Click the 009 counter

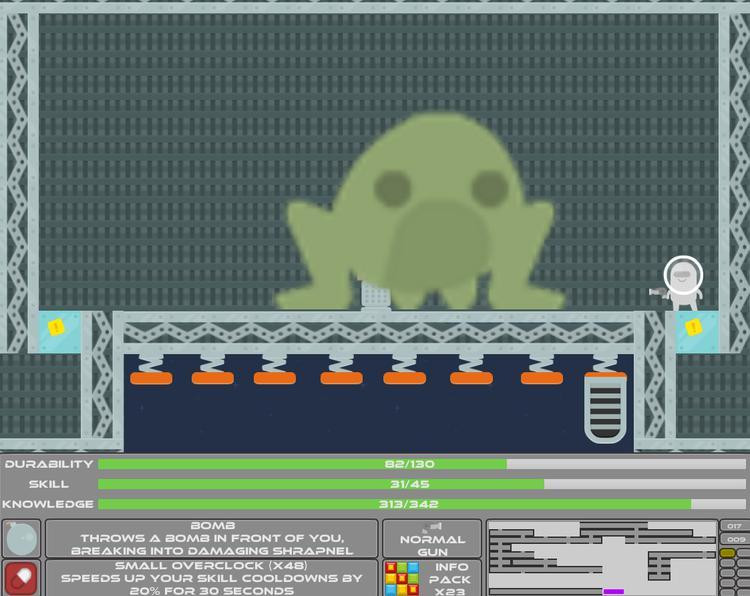tap(736, 539)
